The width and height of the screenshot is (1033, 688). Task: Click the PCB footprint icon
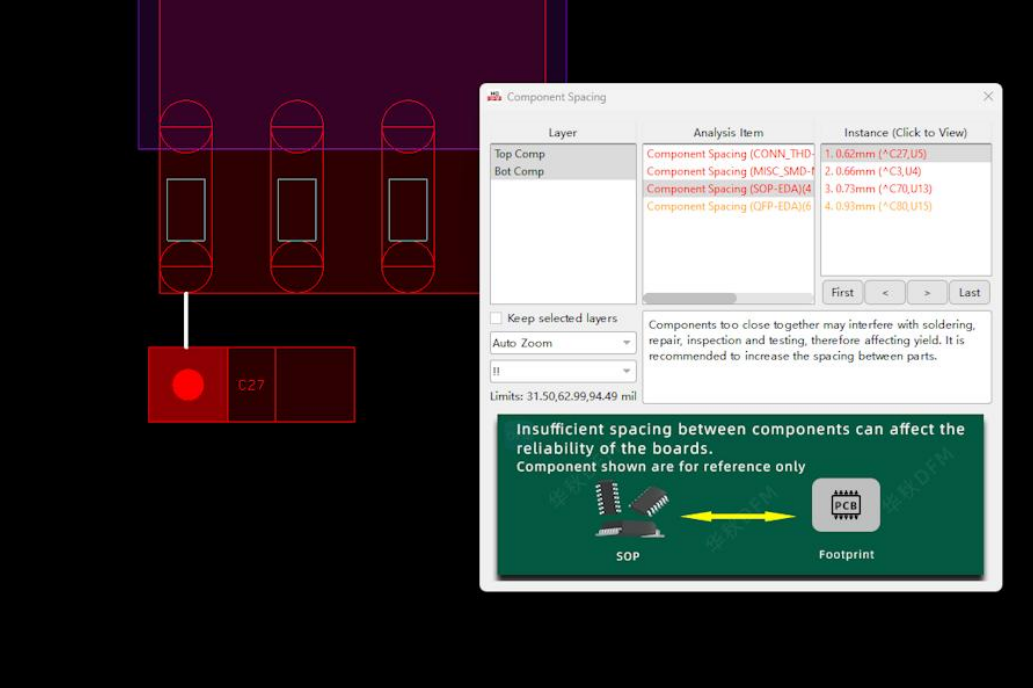(x=846, y=505)
